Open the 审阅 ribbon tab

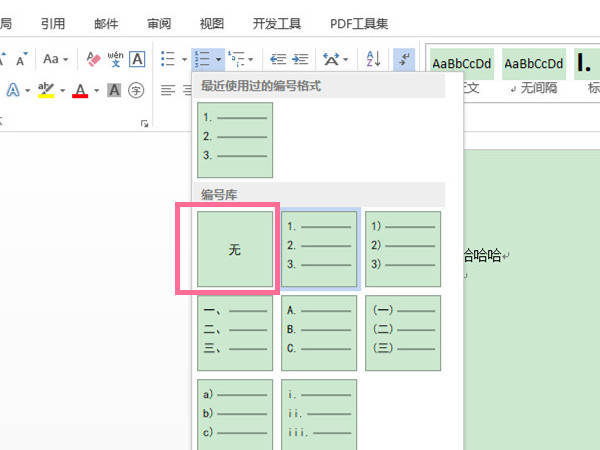pyautogui.click(x=158, y=22)
